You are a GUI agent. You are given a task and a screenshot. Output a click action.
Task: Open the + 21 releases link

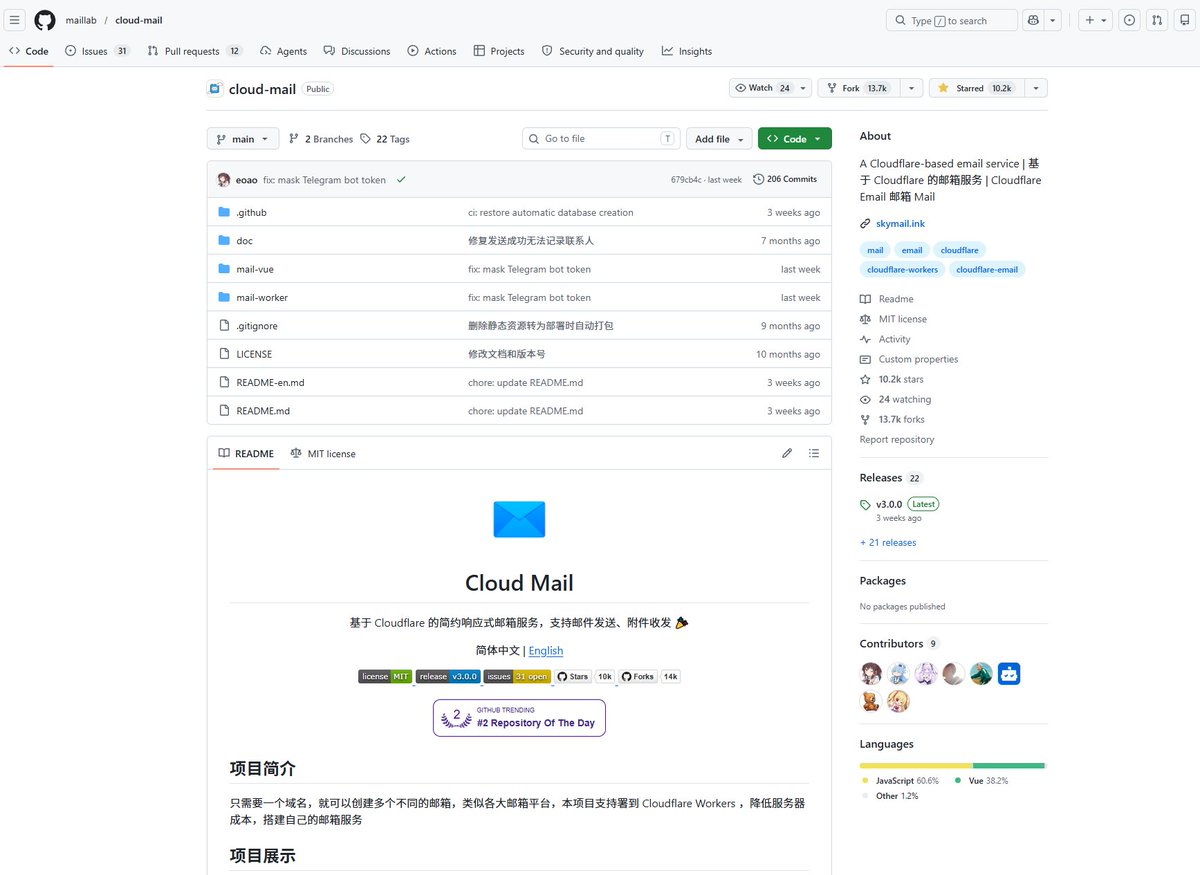coord(888,542)
